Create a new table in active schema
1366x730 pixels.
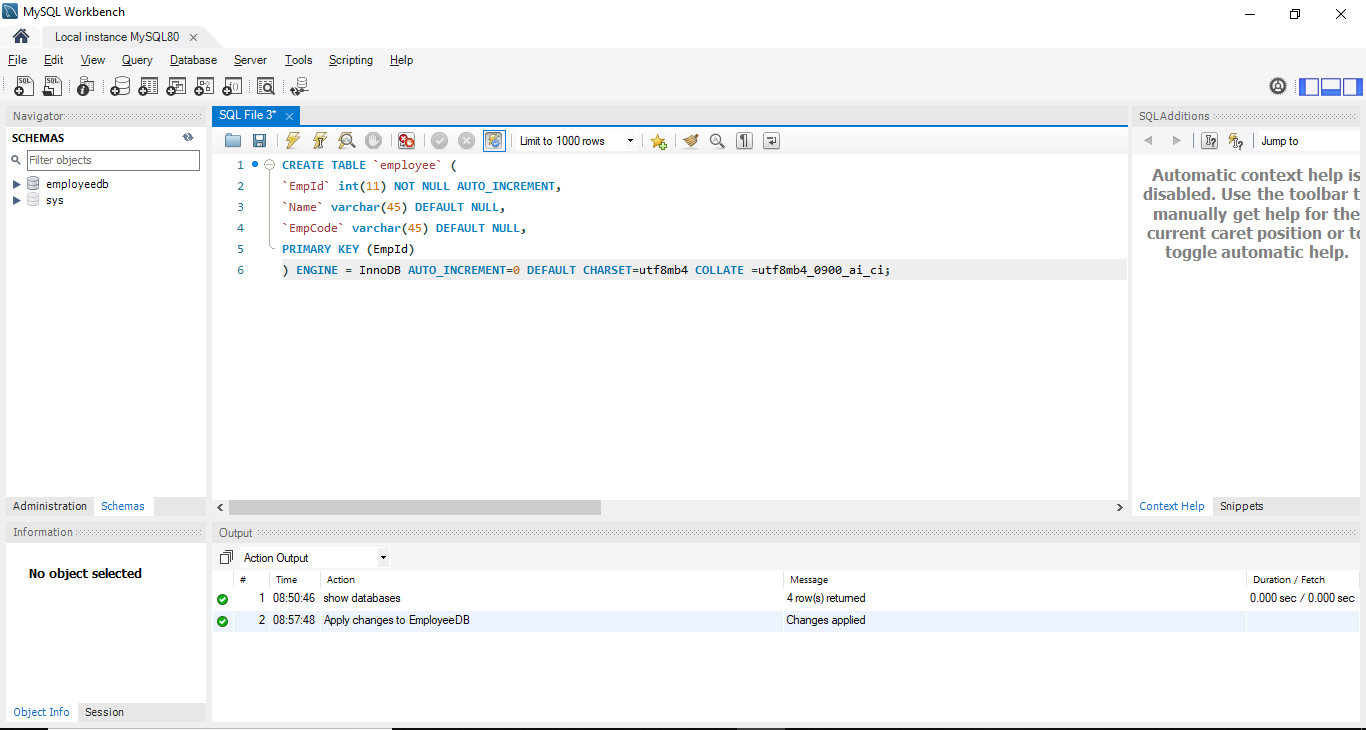point(148,87)
